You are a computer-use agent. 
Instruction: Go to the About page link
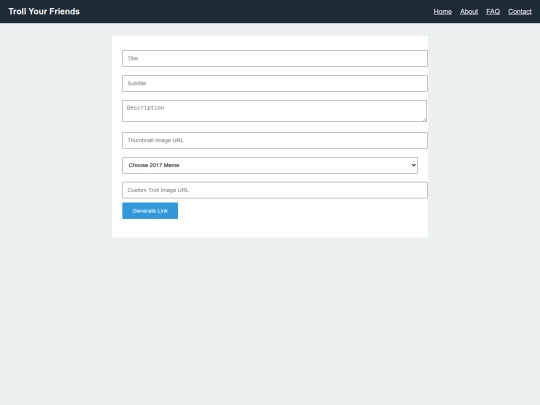(x=469, y=12)
